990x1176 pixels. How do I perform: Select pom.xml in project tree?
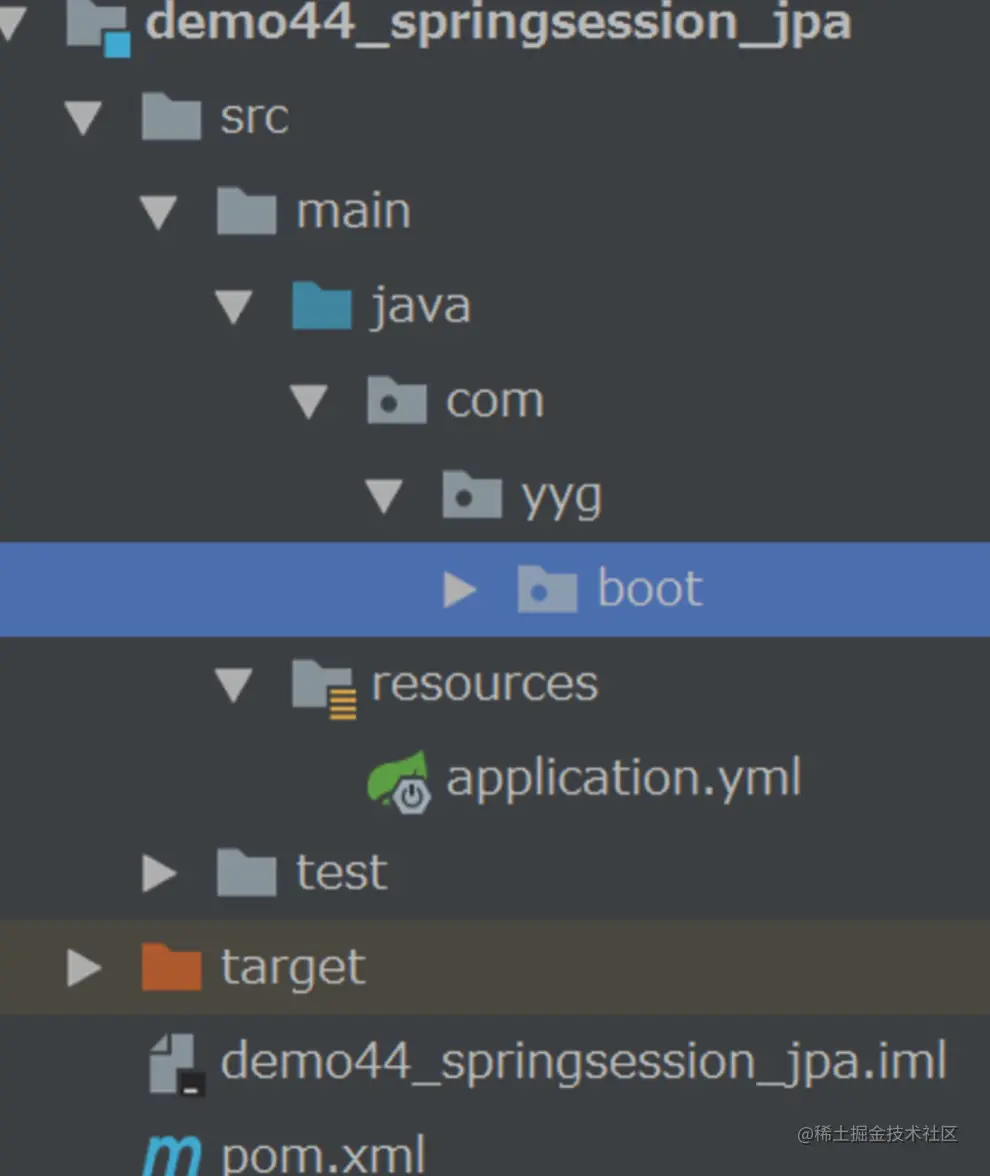pyautogui.click(x=323, y=1155)
